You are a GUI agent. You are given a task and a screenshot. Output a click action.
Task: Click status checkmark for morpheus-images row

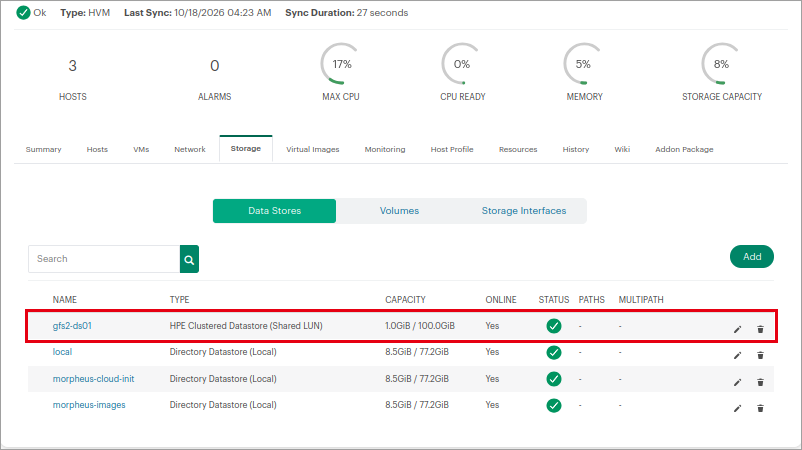(554, 406)
